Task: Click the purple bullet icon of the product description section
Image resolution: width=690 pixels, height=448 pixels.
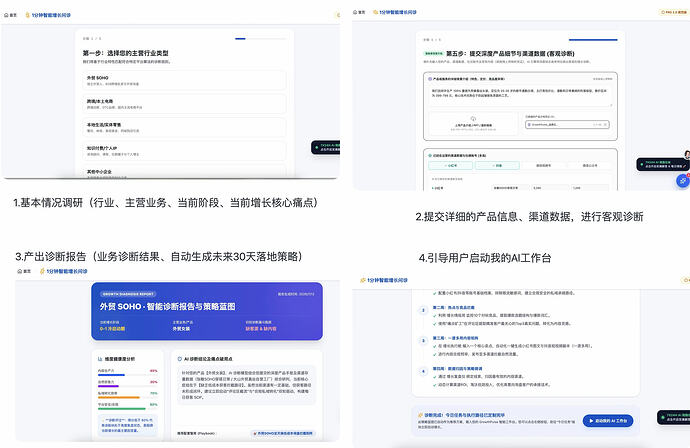Action: 430,79
